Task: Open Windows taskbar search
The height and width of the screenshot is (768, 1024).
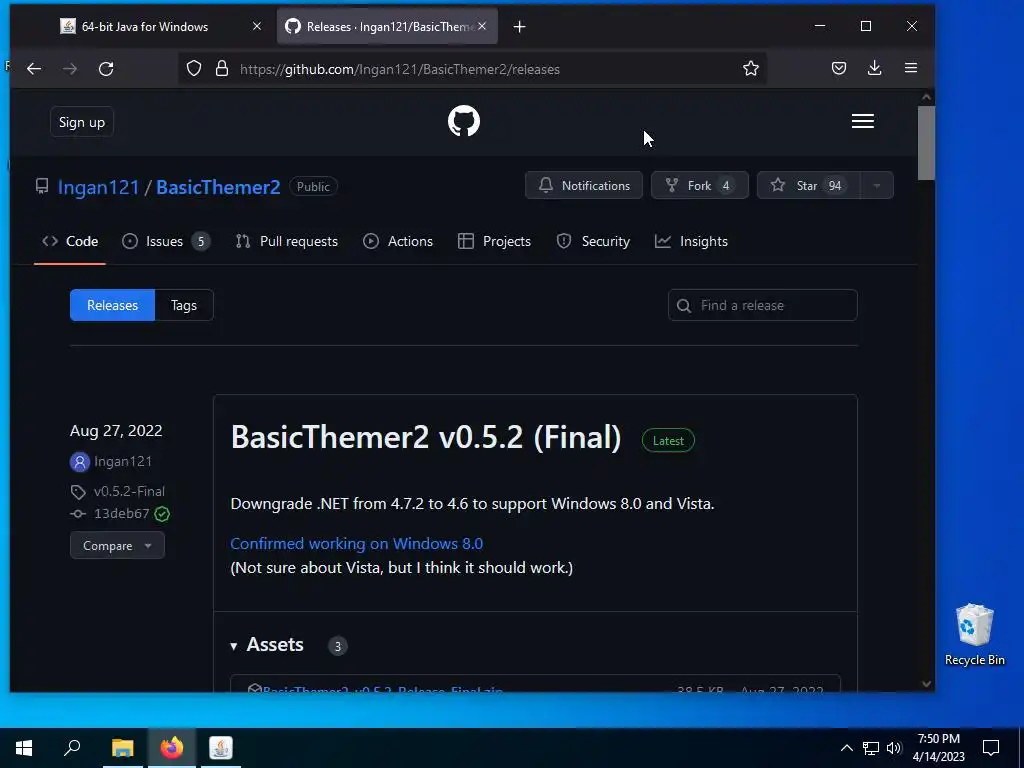Action: (72, 748)
